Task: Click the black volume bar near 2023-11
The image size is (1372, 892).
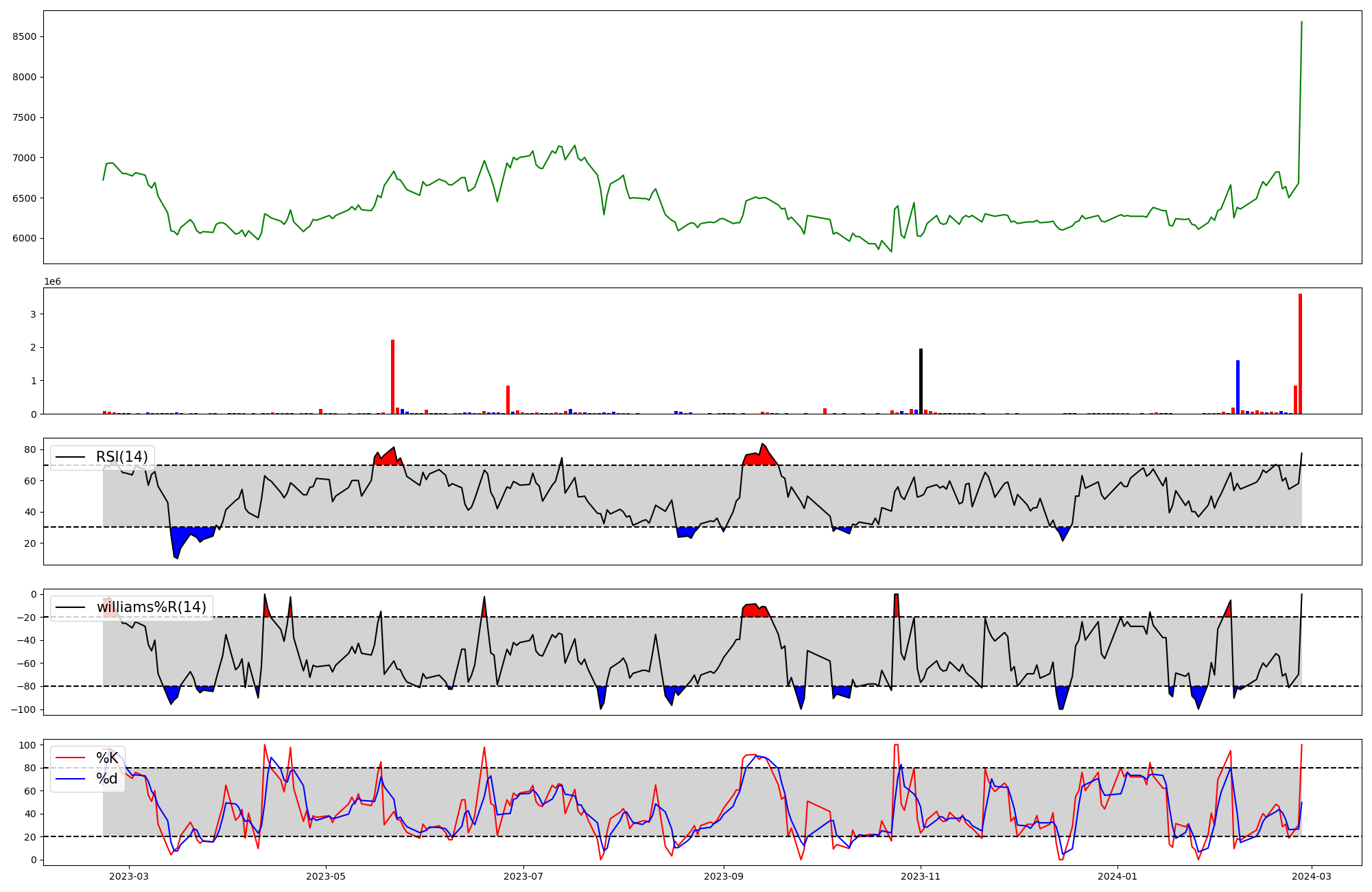Action: (921, 382)
